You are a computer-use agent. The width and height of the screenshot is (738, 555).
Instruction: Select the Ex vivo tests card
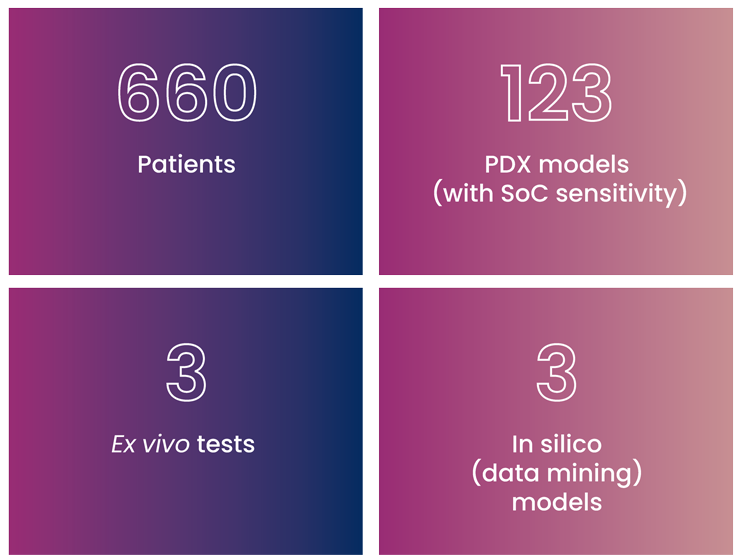tap(186, 421)
